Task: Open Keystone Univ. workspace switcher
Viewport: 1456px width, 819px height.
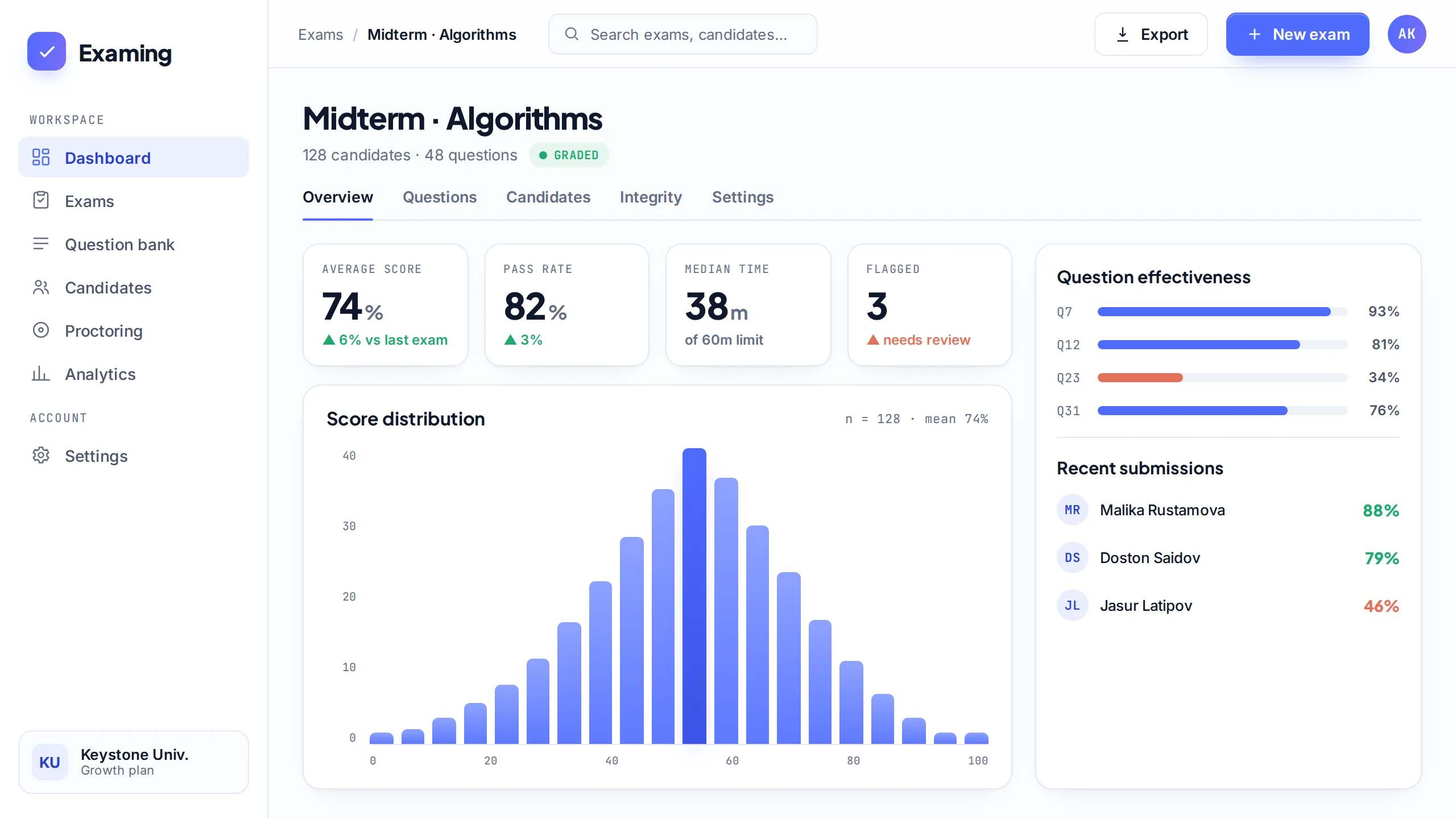Action: pyautogui.click(x=134, y=762)
